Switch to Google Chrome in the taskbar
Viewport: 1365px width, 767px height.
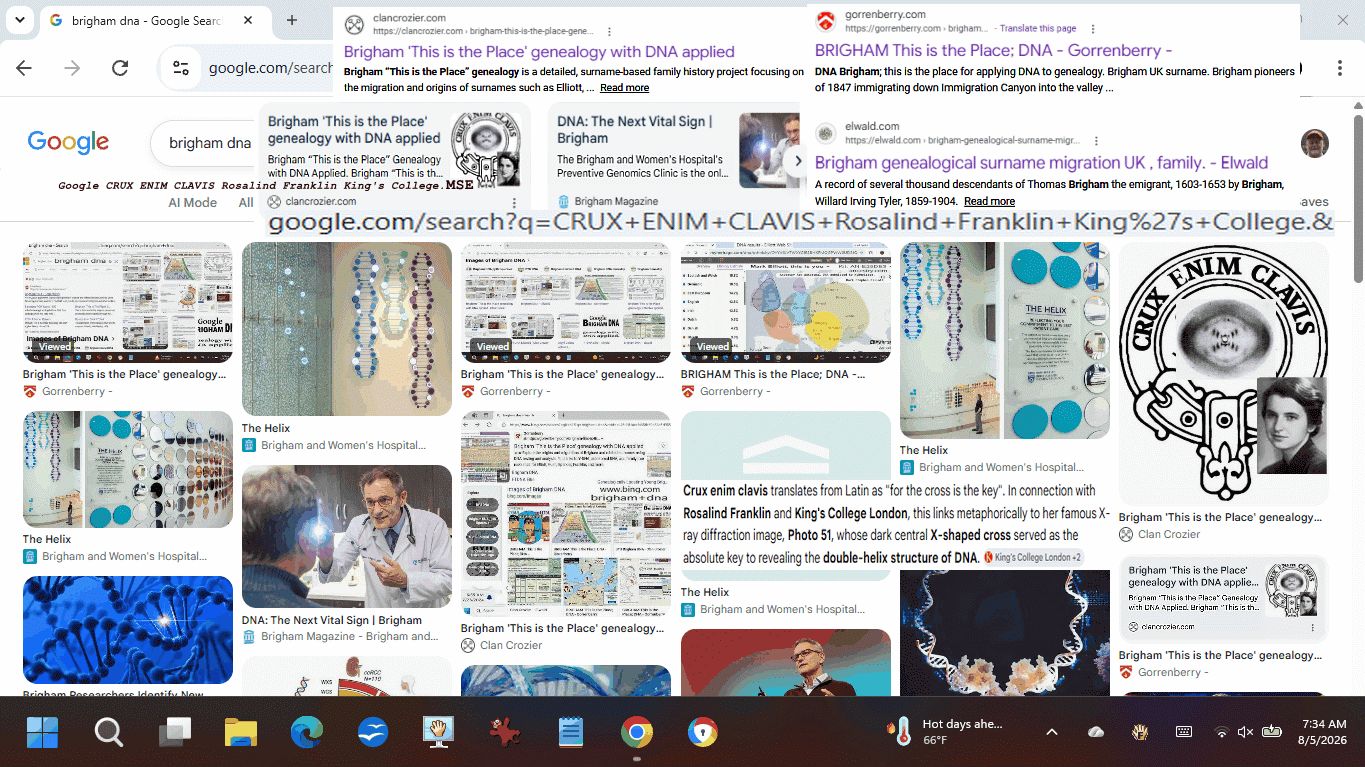click(637, 733)
